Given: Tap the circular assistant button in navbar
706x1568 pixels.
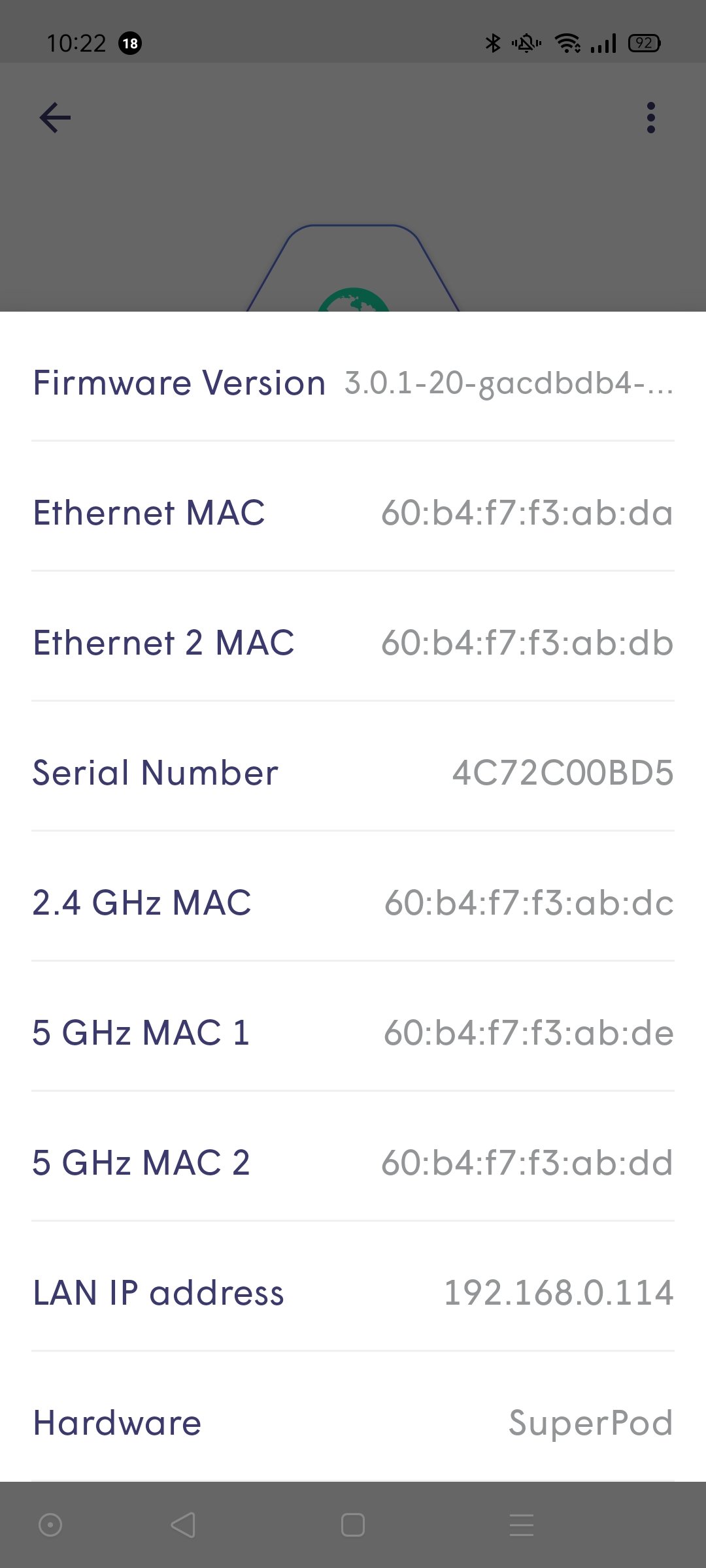Looking at the screenshot, I should tap(50, 1525).
